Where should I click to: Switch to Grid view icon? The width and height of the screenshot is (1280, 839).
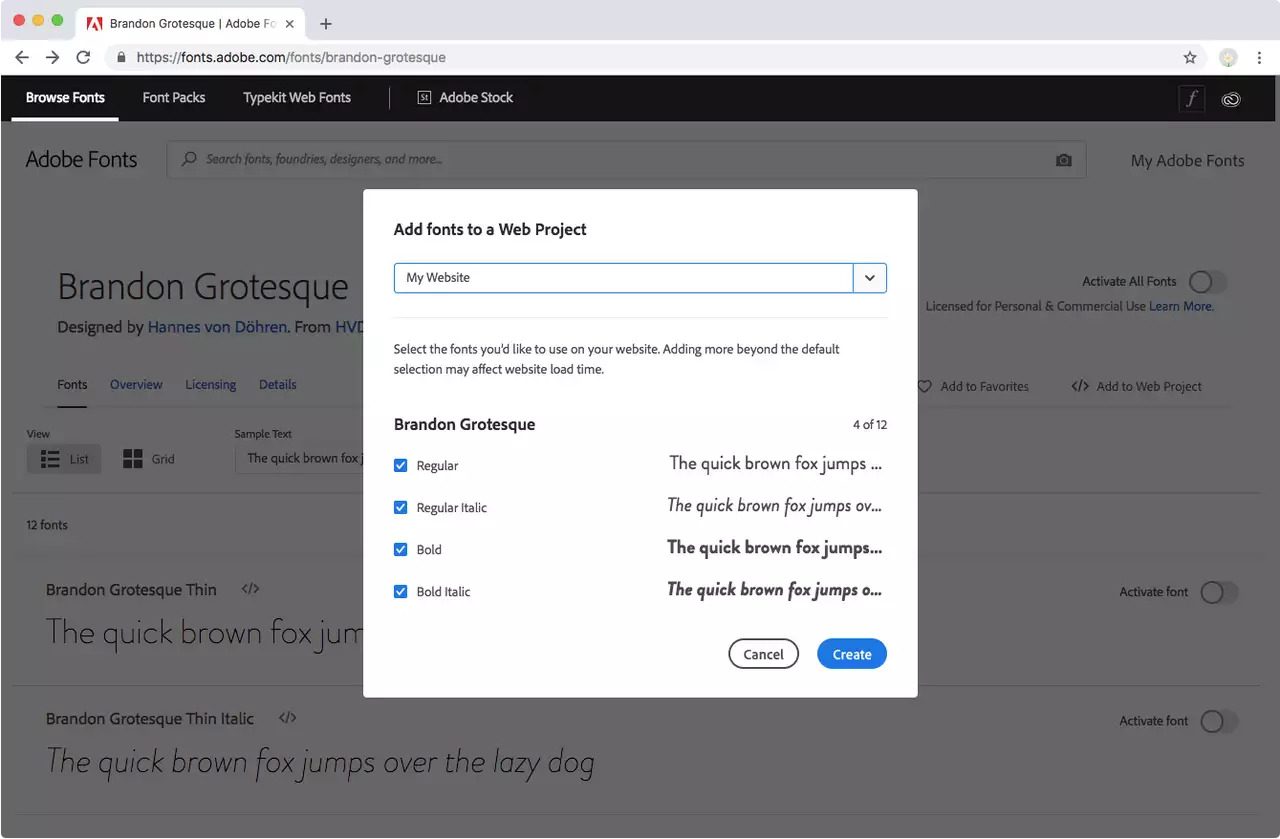(133, 459)
